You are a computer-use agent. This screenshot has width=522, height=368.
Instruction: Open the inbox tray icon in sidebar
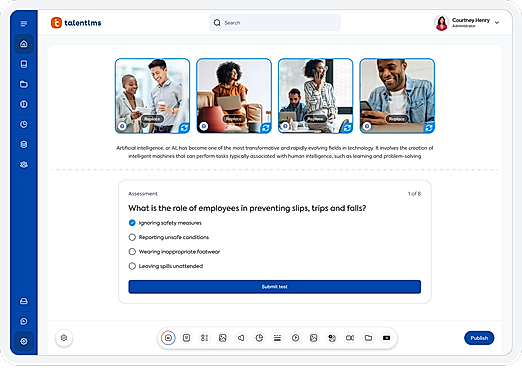[x=24, y=301]
